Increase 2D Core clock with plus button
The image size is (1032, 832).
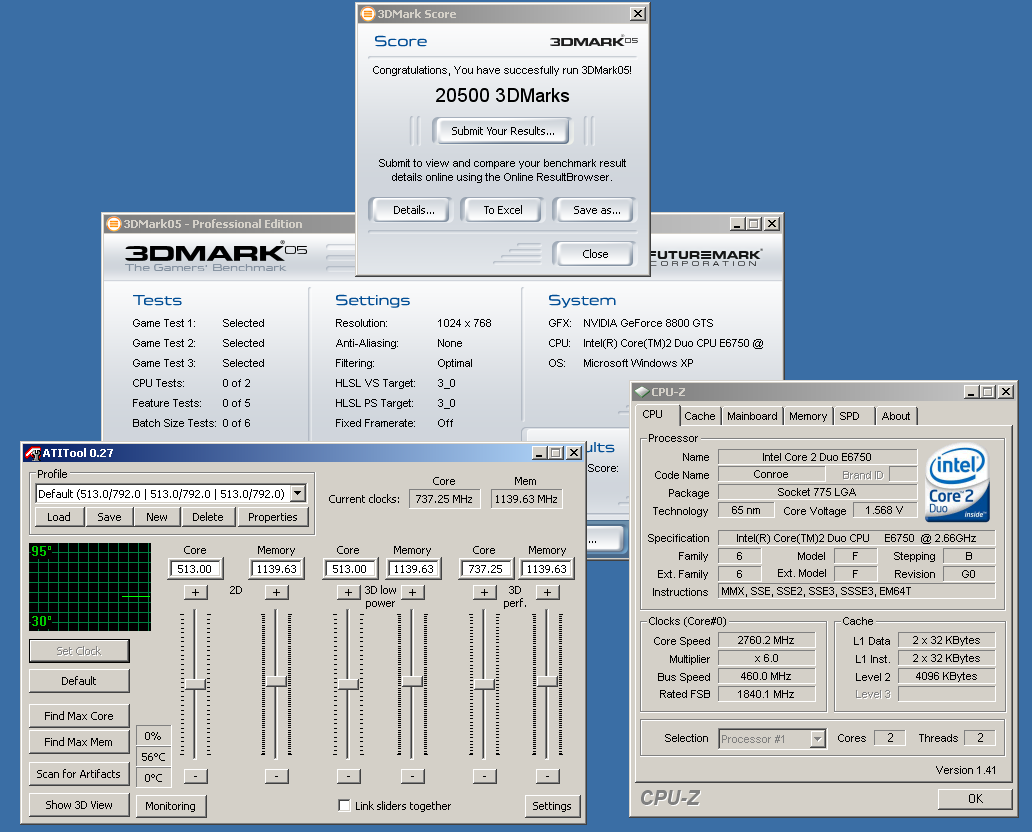click(x=195, y=592)
